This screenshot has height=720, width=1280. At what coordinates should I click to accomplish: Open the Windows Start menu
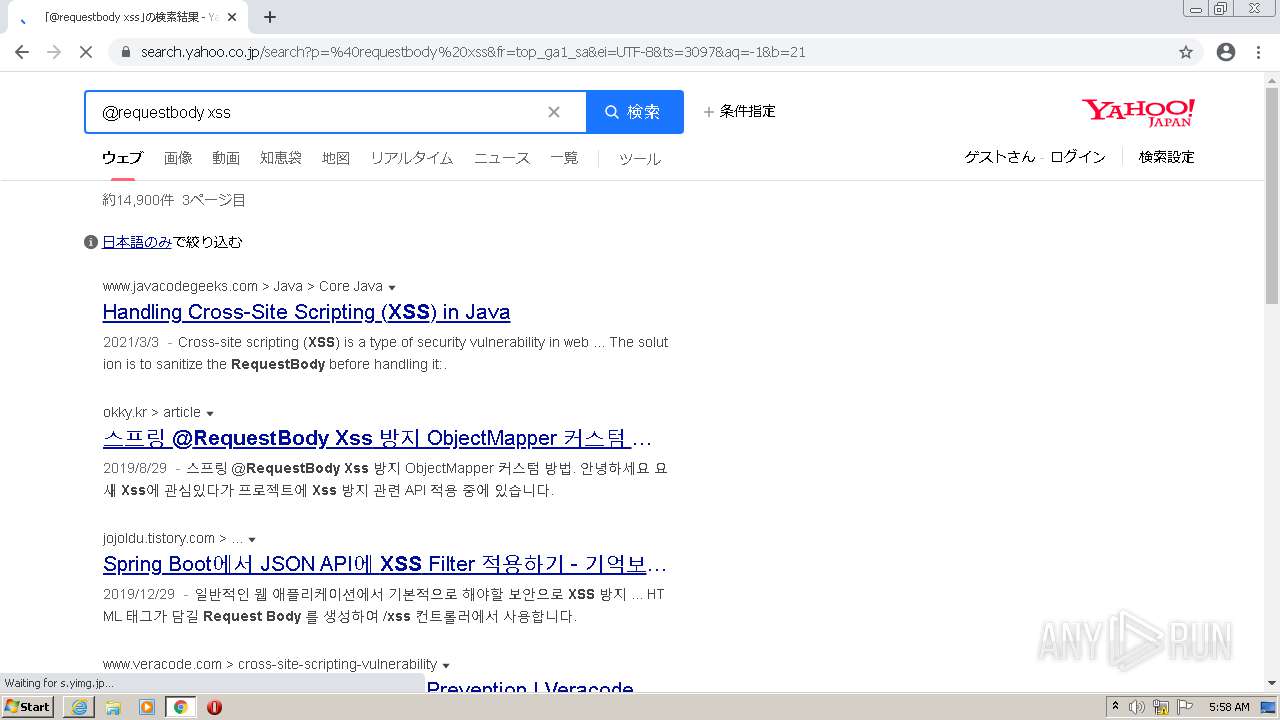[28, 707]
